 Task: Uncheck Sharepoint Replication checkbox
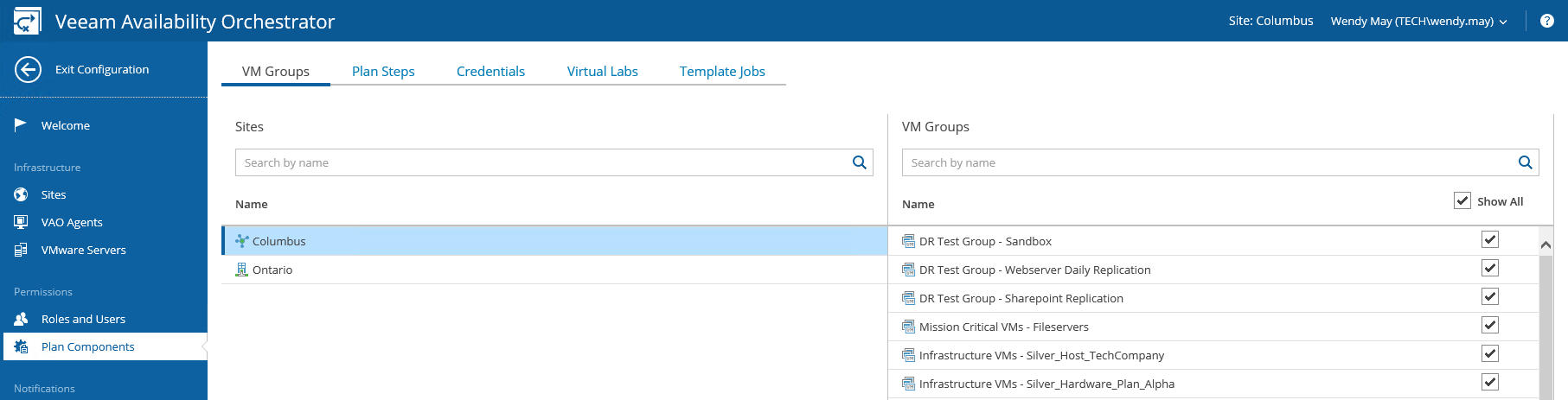pyautogui.click(x=1490, y=296)
